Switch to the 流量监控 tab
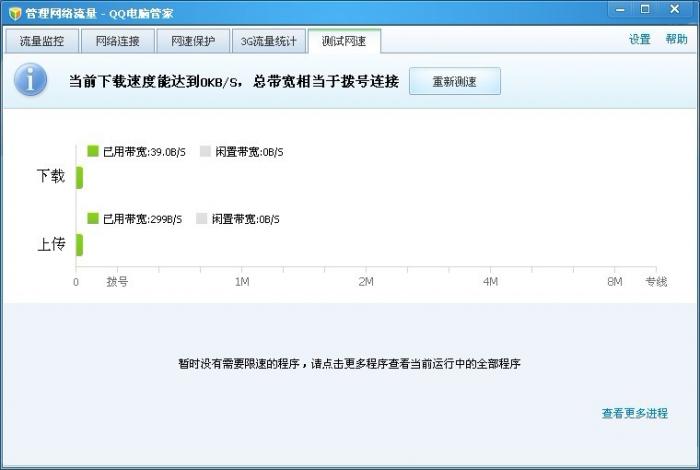Viewport: 700px width, 470px height. click(42, 41)
